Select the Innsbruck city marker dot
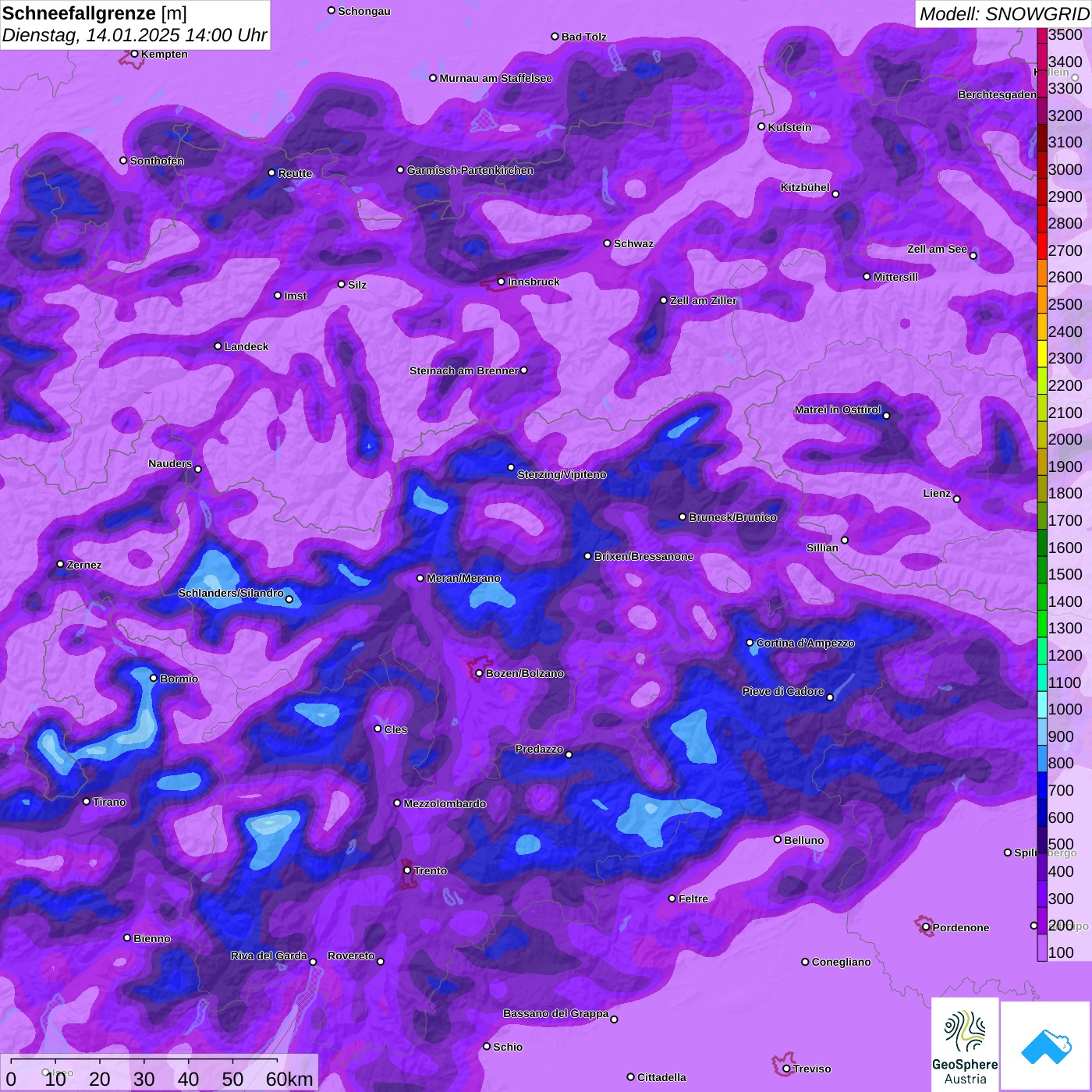This screenshot has width=1092, height=1092. (502, 282)
